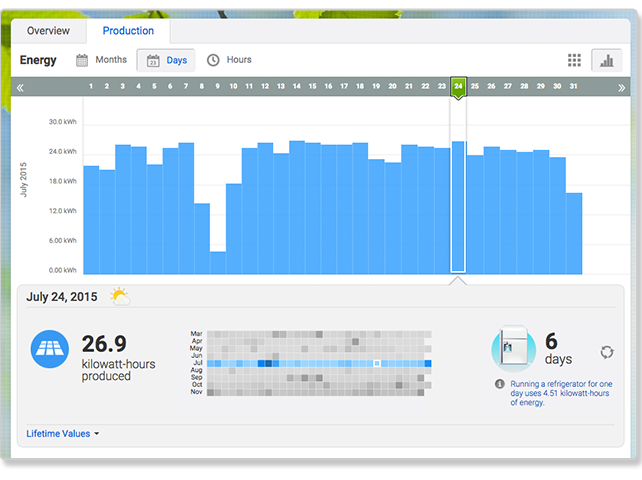The width and height of the screenshot is (642, 480).
Task: Click the Energy heading label
Action: click(38, 60)
